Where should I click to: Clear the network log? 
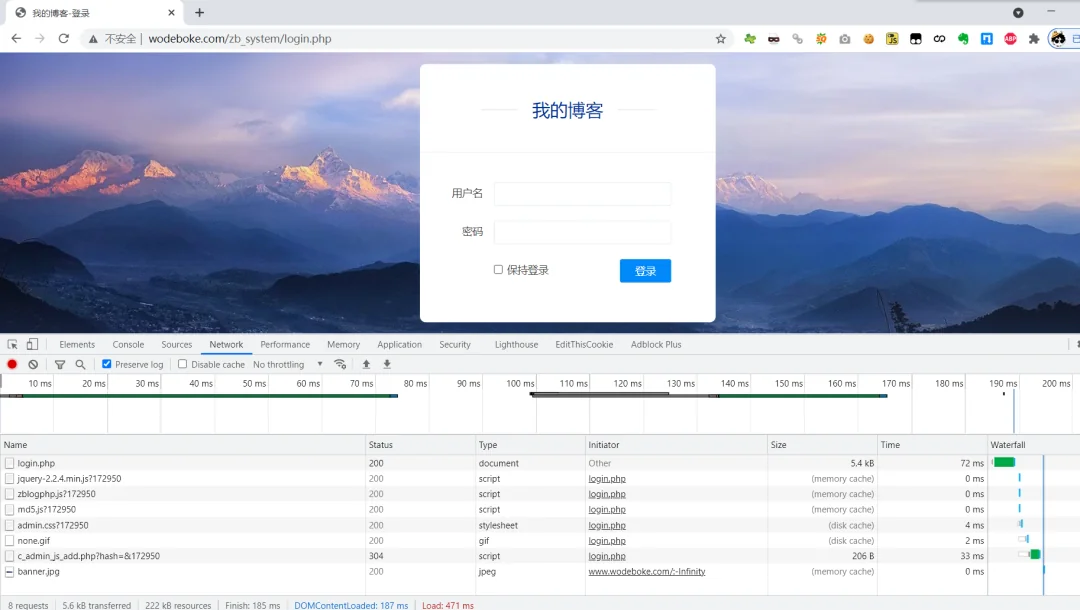33,364
